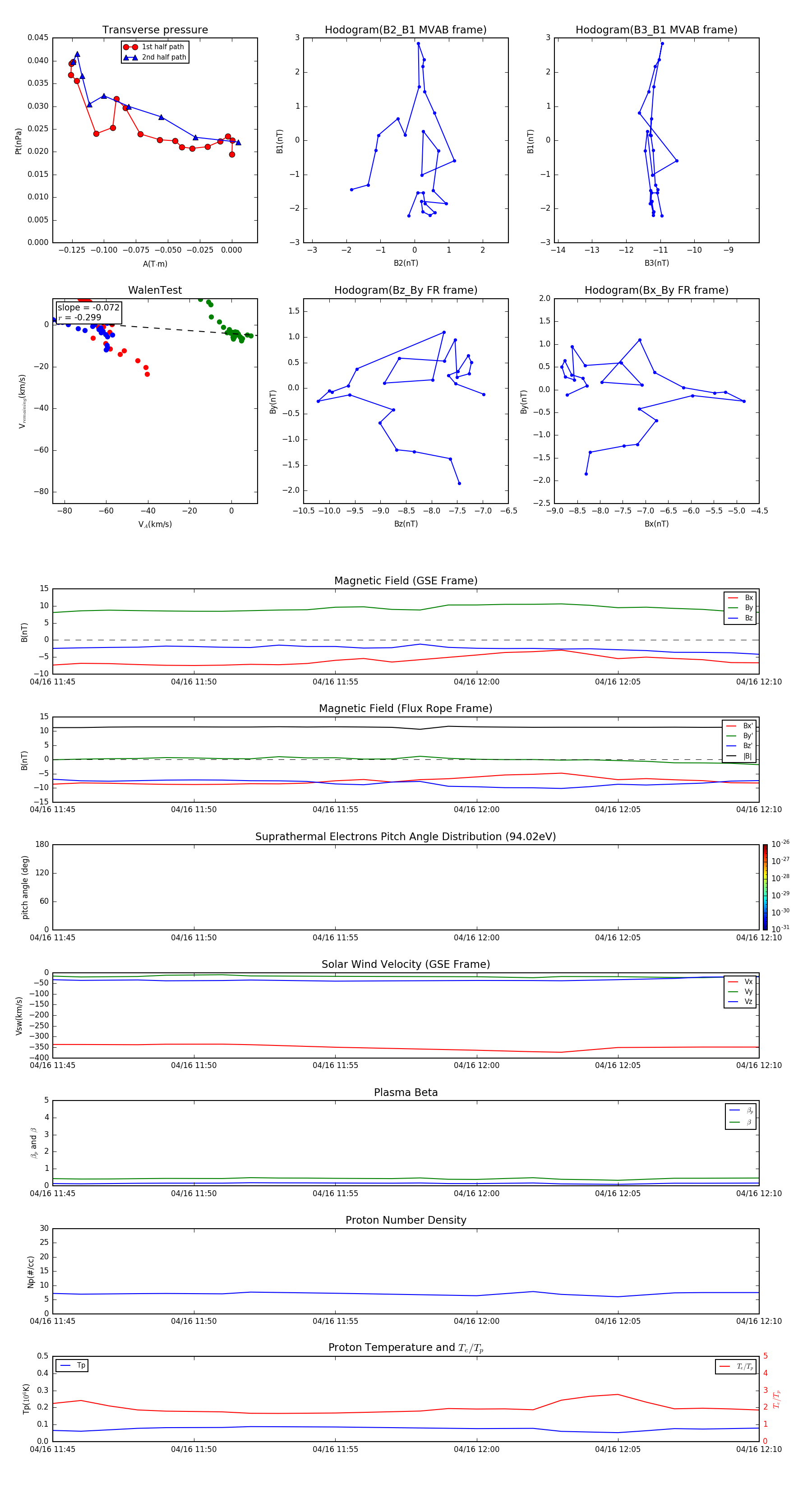This screenshot has width=812, height=1489.
Task: Click the β legend entry in Plasma Beta plot
Action: [x=741, y=1123]
